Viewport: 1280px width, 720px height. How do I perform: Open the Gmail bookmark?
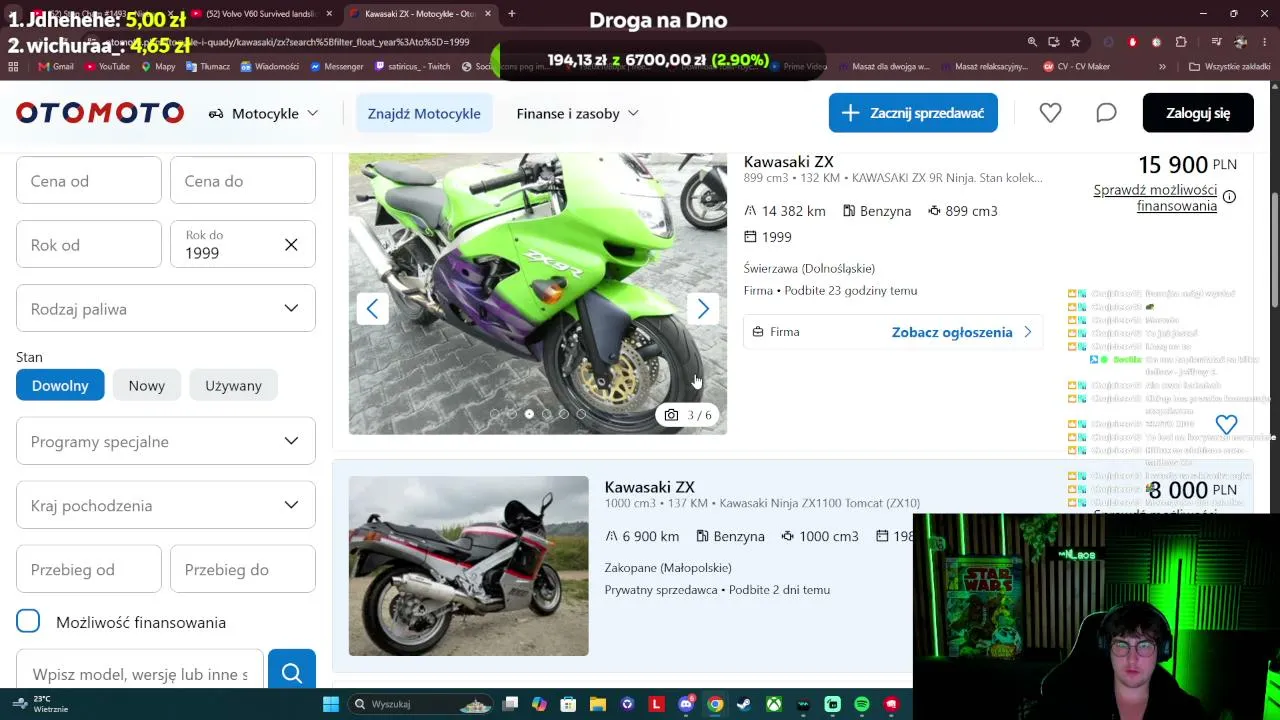[x=56, y=67]
